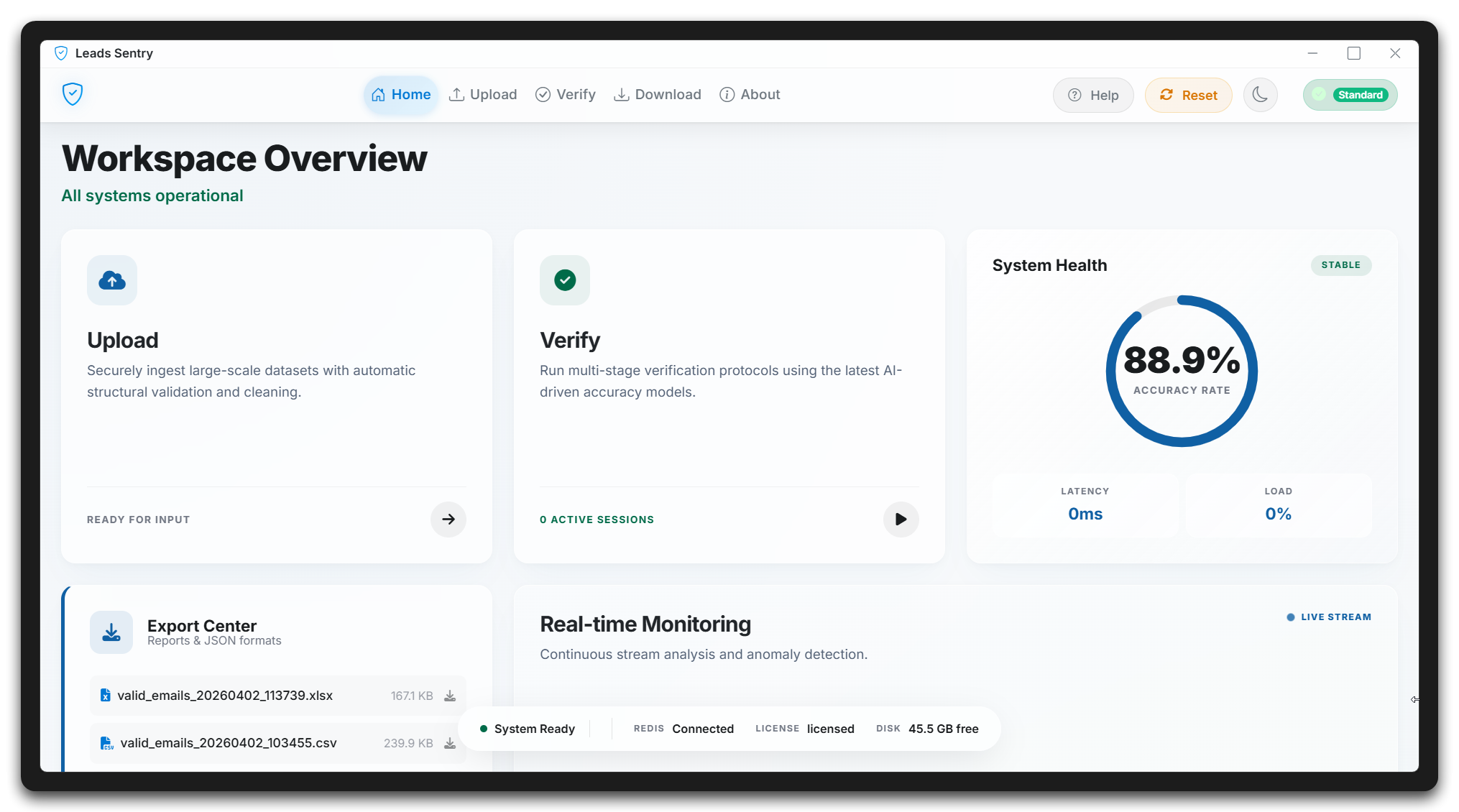Download valid_emails_20260402_103455.csv via its download icon

450,743
